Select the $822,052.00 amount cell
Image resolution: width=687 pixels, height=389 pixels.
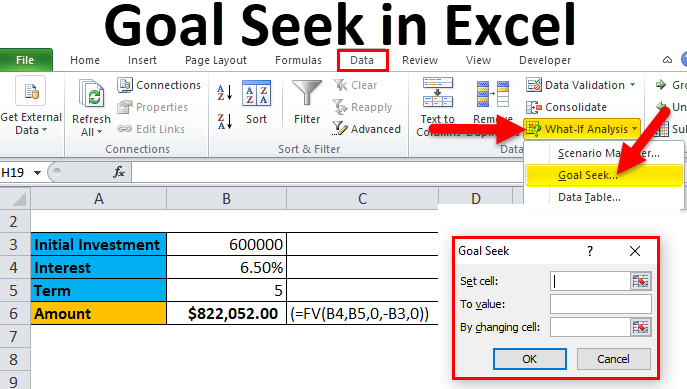pyautogui.click(x=227, y=313)
